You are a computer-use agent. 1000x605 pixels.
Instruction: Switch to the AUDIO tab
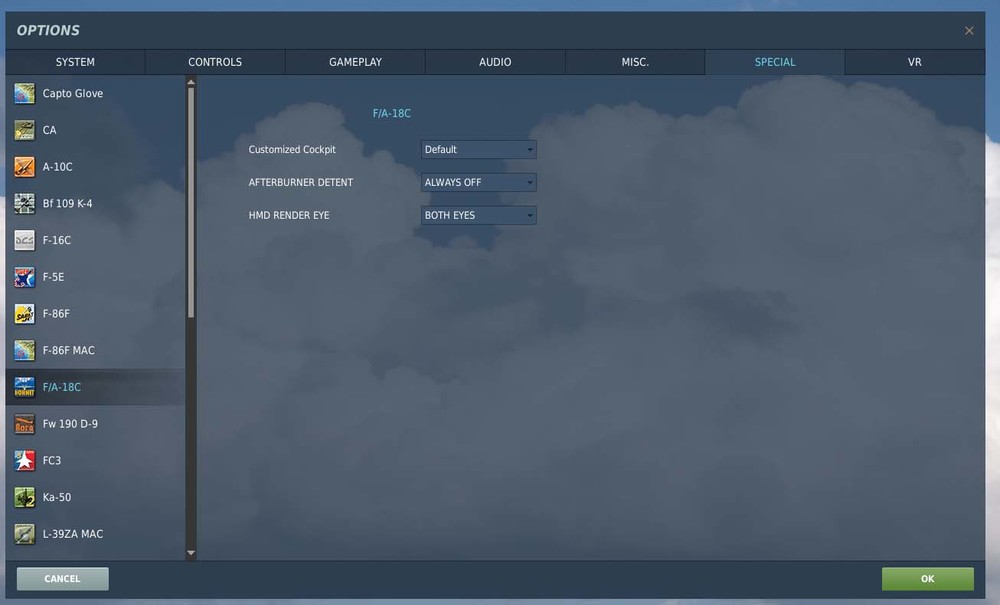pyautogui.click(x=495, y=62)
